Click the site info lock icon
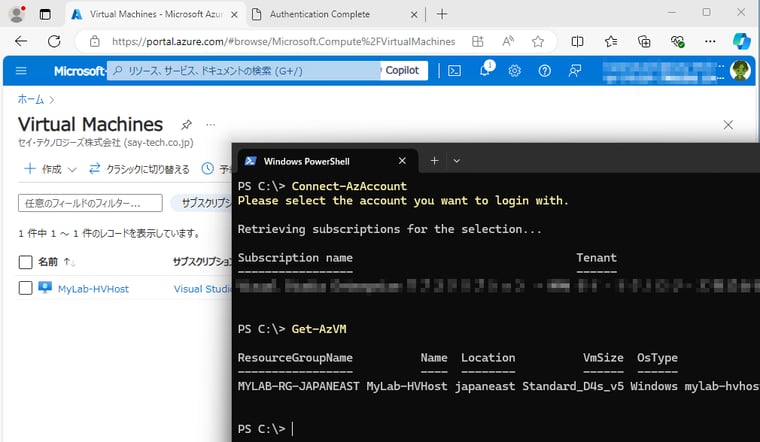 [x=95, y=42]
